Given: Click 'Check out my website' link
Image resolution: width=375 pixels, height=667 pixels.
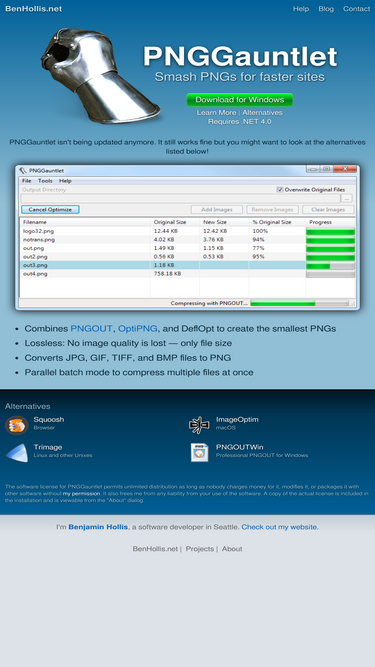Looking at the screenshot, I should pyautogui.click(x=279, y=527).
